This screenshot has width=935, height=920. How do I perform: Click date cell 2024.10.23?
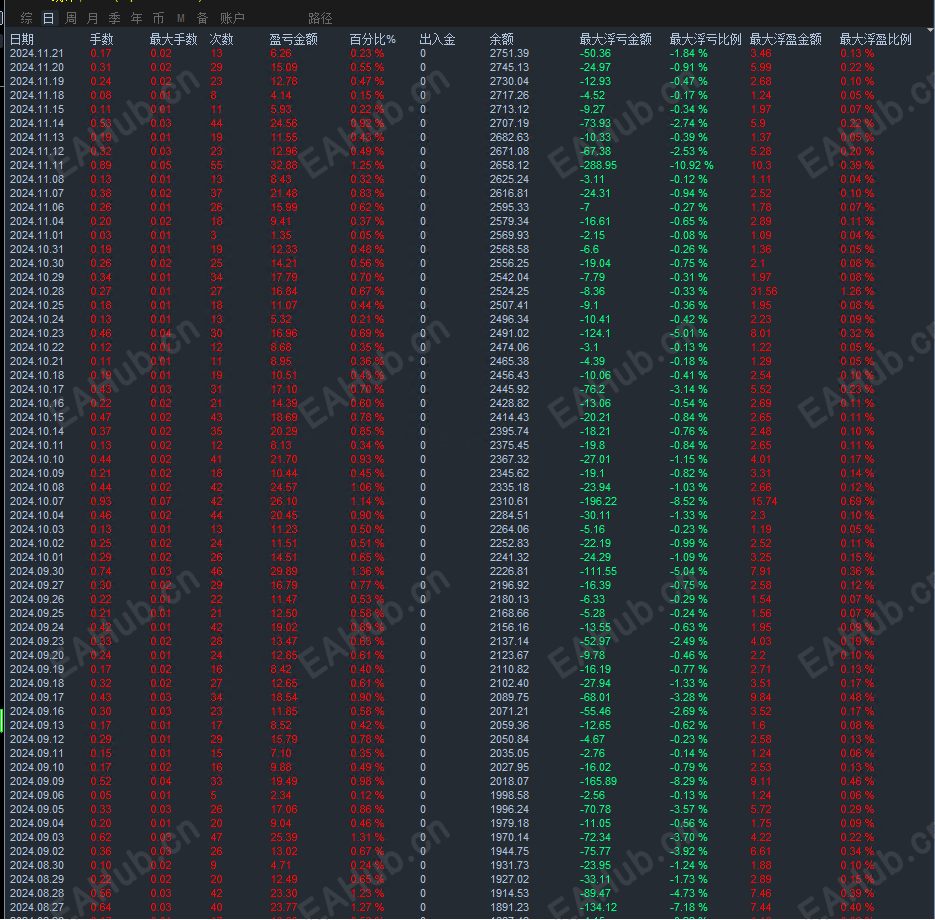[x=37, y=334]
